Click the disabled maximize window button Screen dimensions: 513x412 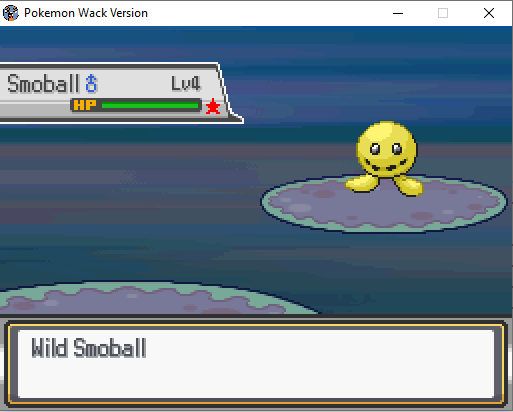coord(443,13)
